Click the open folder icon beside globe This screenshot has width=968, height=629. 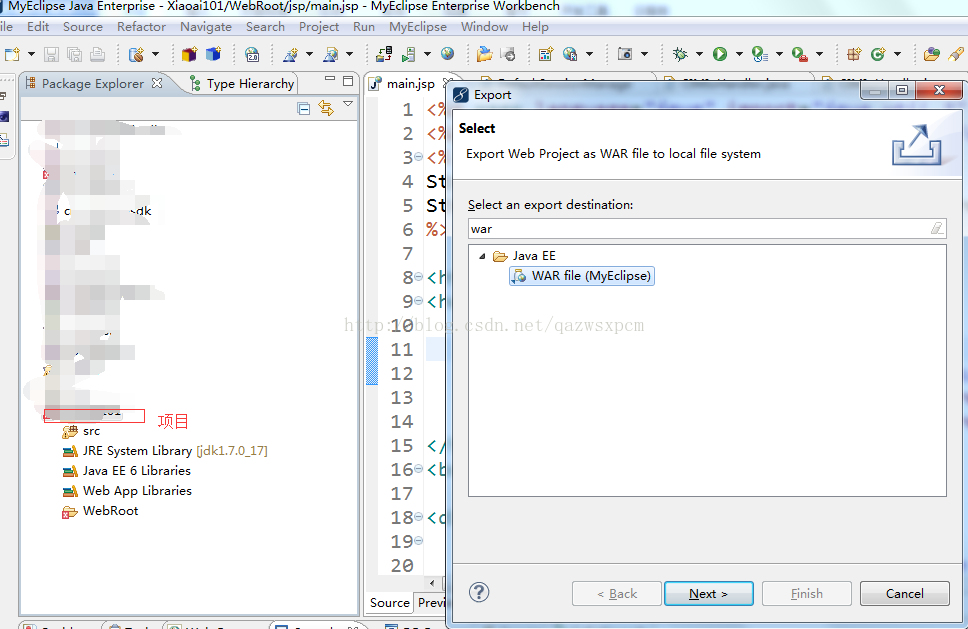pos(485,54)
